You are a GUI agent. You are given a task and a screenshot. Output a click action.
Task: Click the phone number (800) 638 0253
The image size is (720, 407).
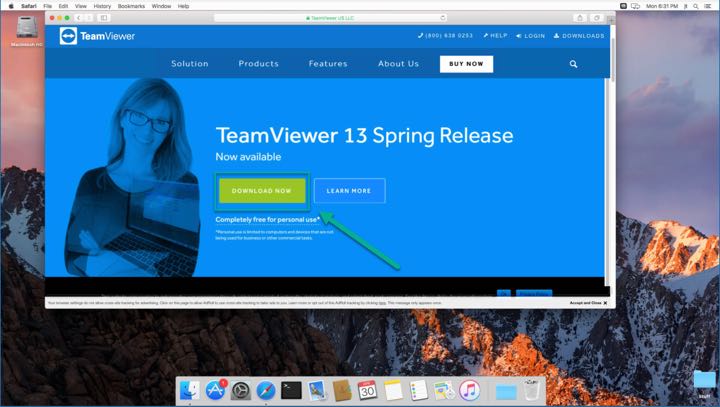445,35
